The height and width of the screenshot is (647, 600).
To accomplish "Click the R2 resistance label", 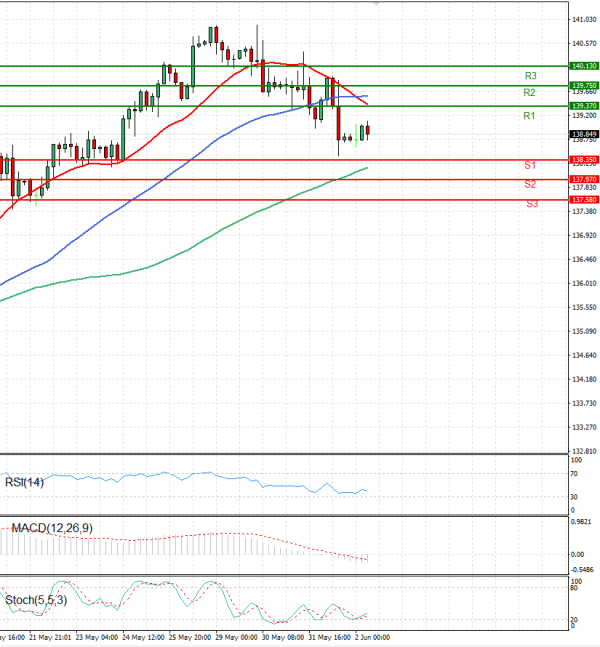I will (529, 93).
